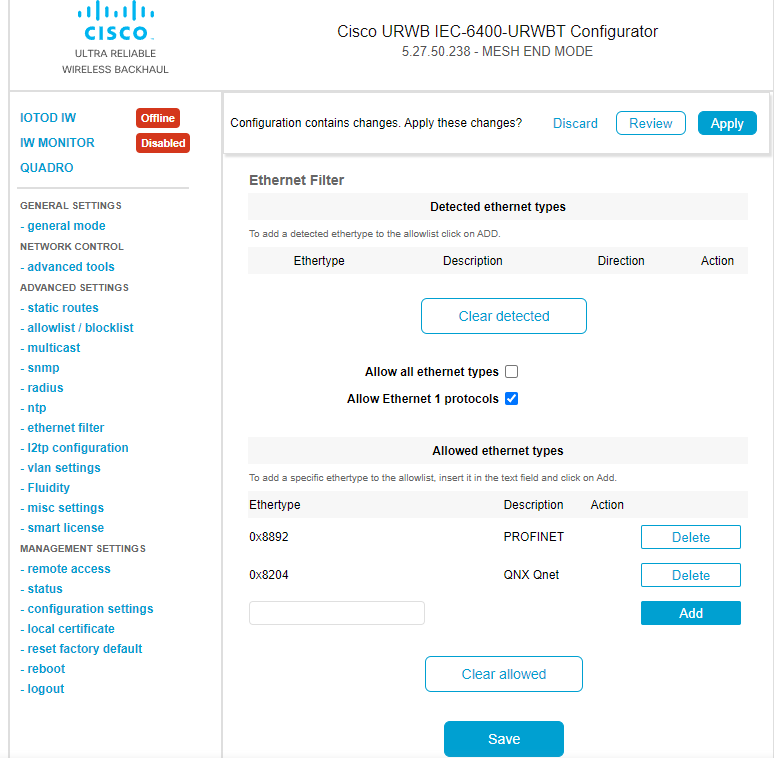Click Add to add ethertype

point(691,613)
